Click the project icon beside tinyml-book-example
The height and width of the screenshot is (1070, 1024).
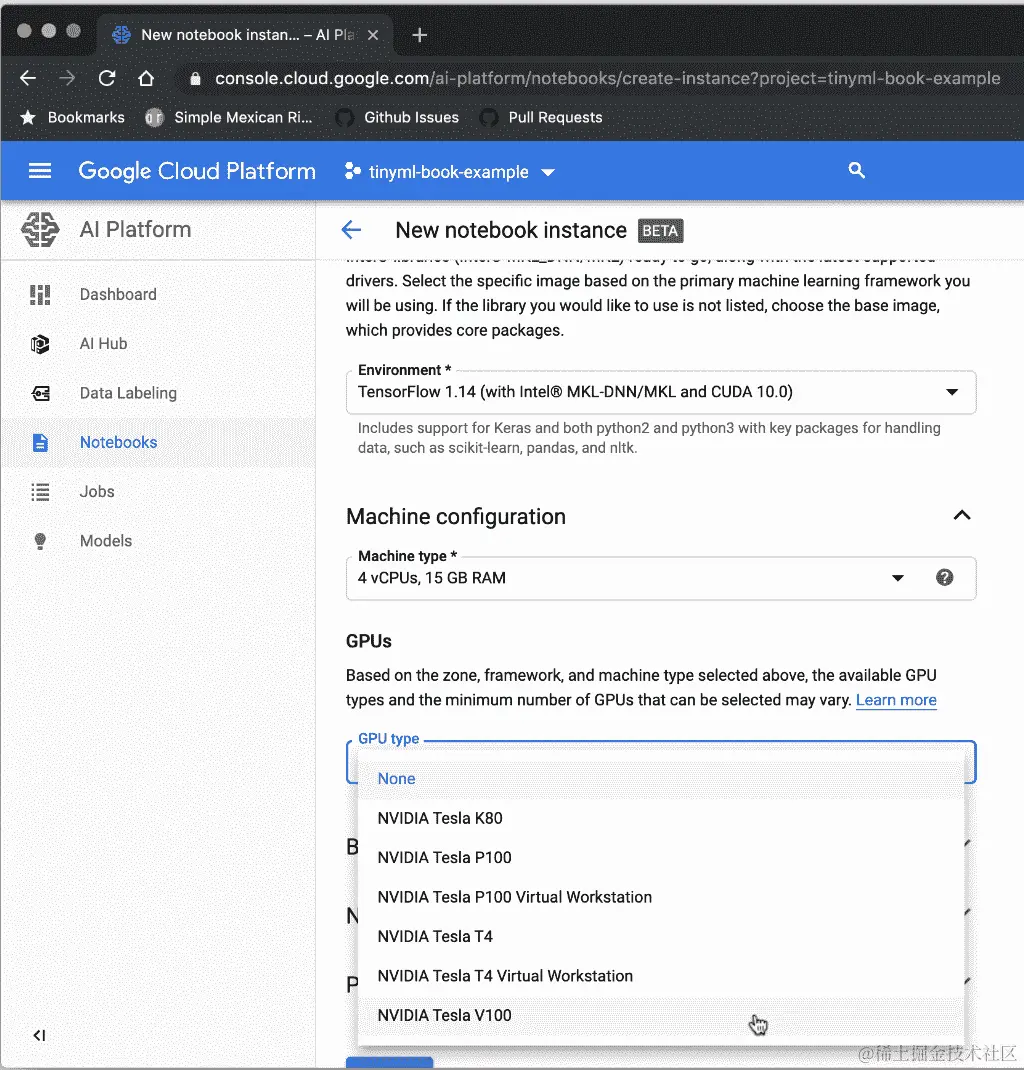352,171
